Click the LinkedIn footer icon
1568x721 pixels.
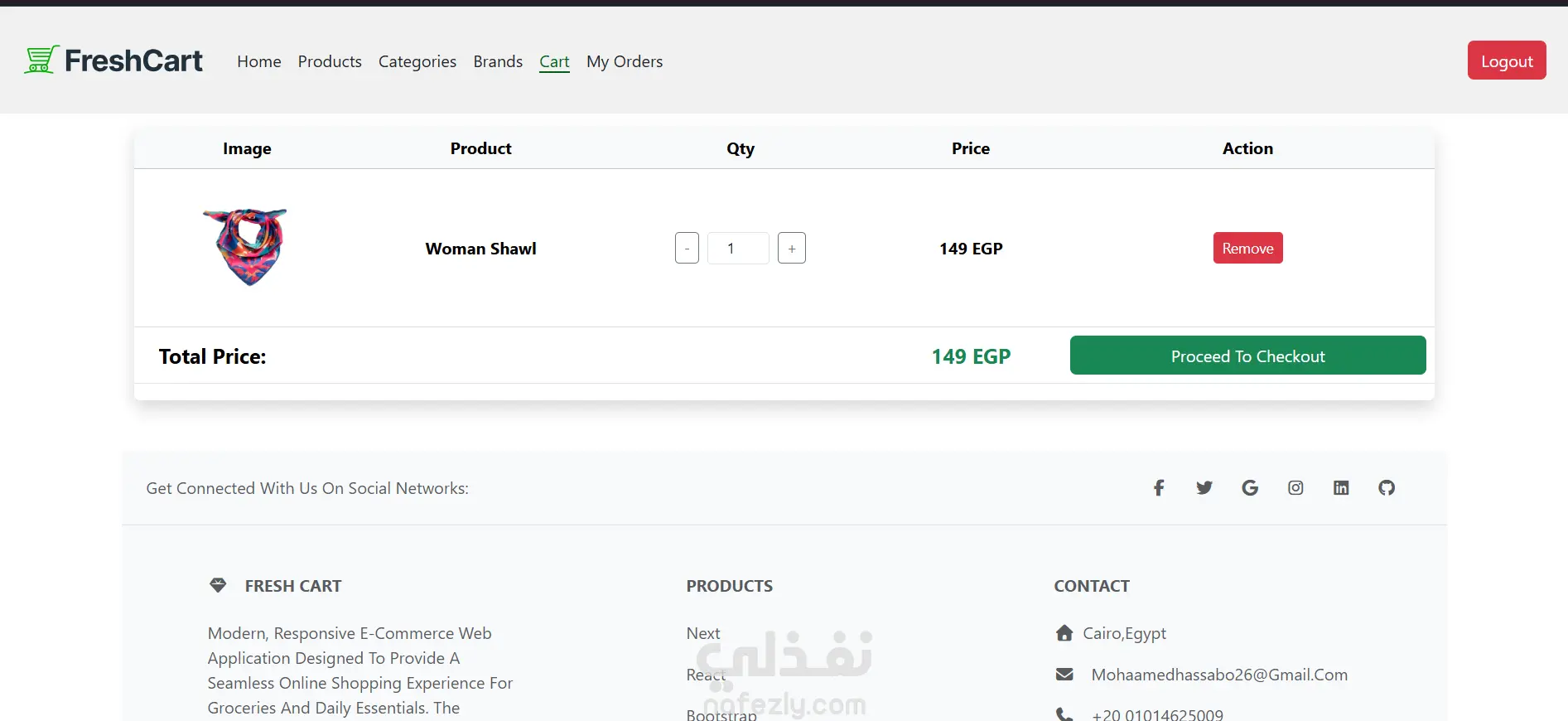(x=1341, y=488)
